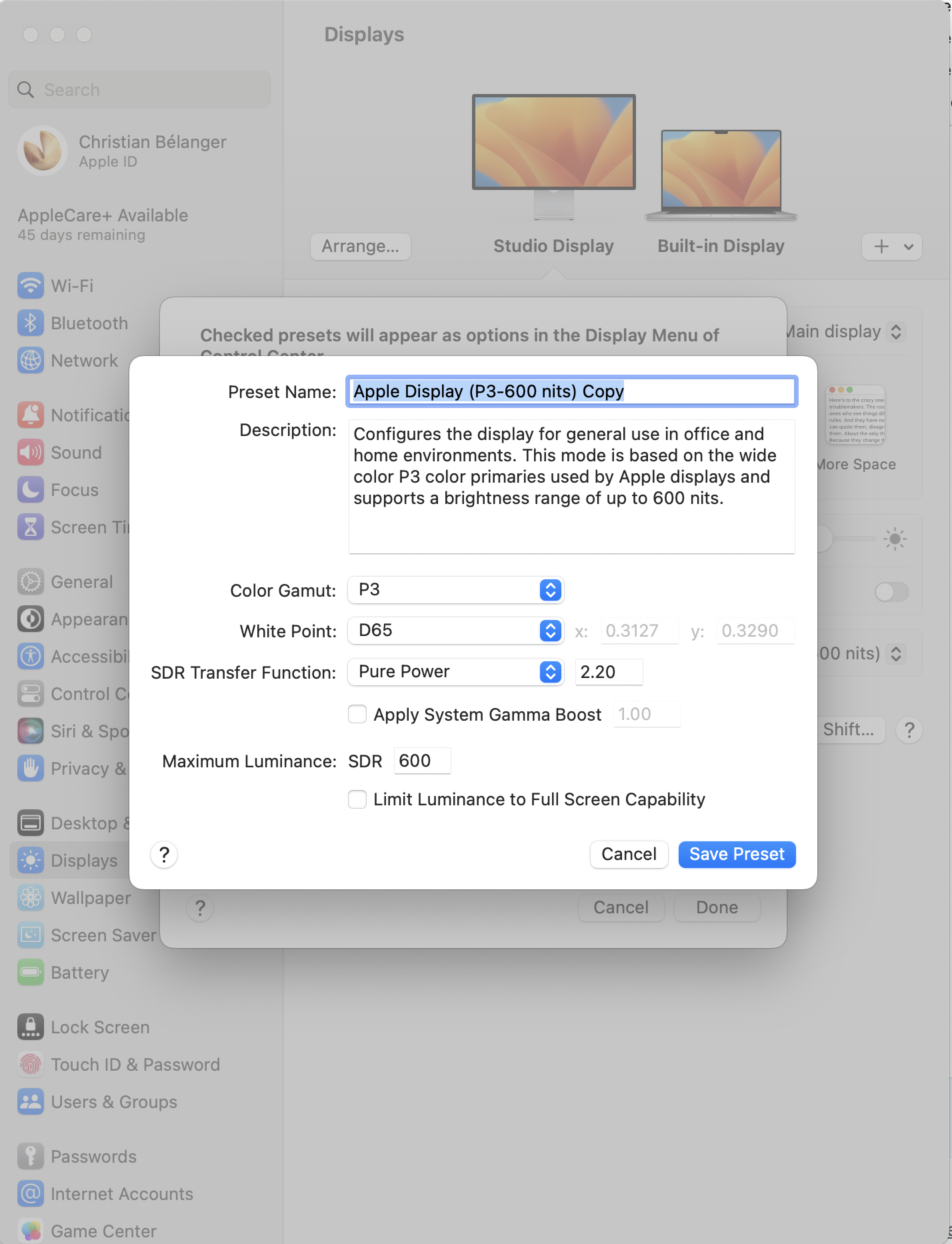Click AppleCare+ Available notice
The width and height of the screenshot is (952, 1244).
pos(103,225)
